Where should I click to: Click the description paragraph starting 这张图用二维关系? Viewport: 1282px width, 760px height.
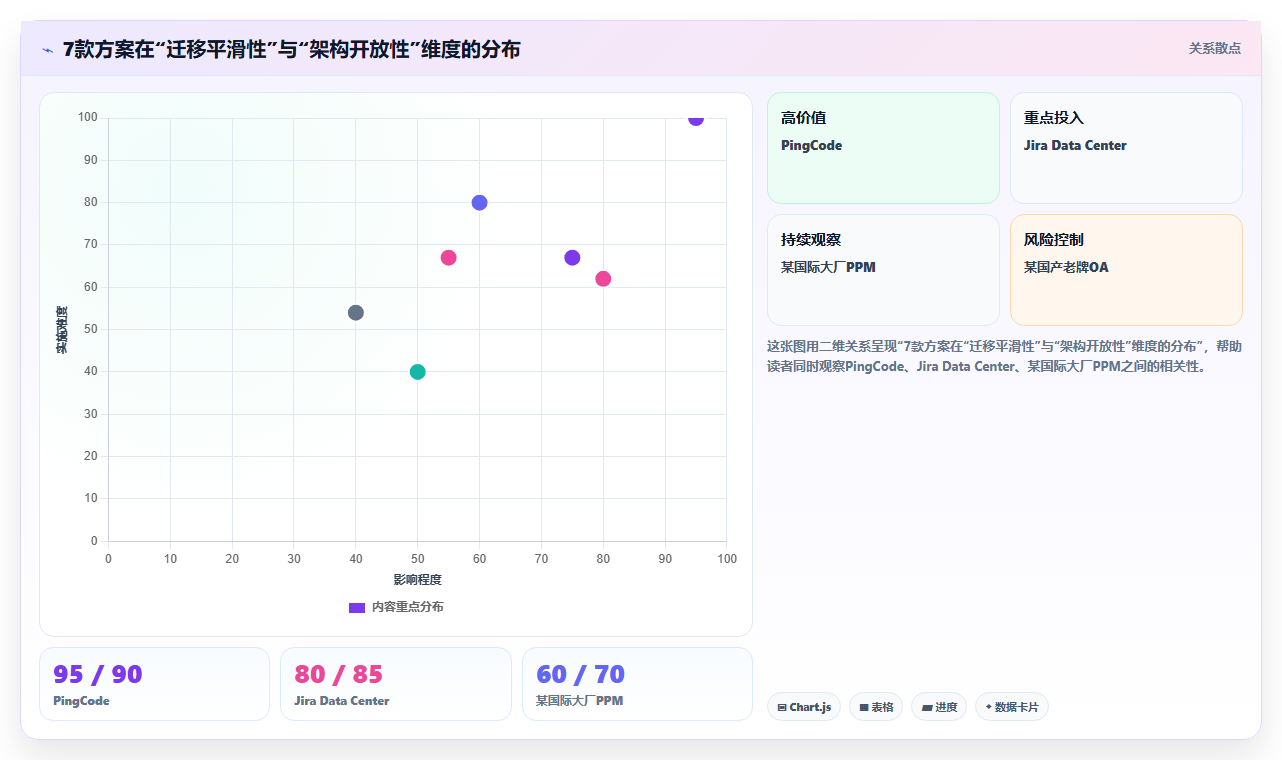1005,356
